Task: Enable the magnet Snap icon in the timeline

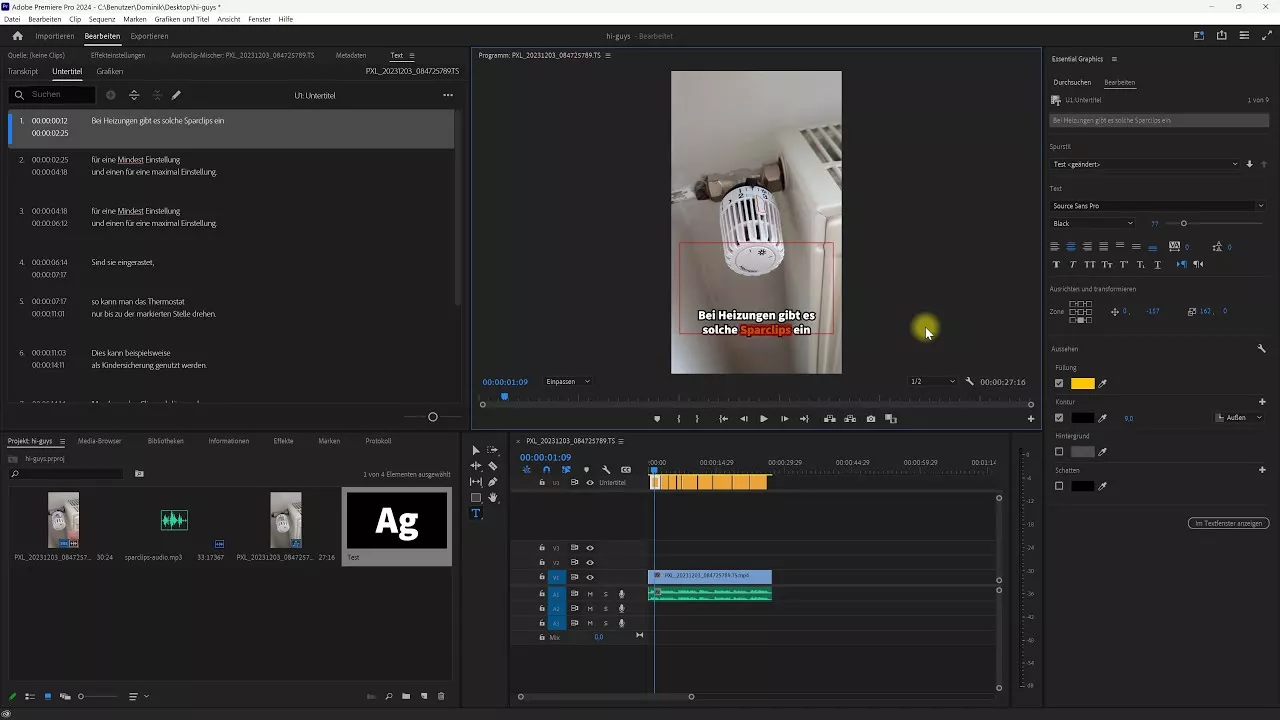Action: pyautogui.click(x=546, y=469)
